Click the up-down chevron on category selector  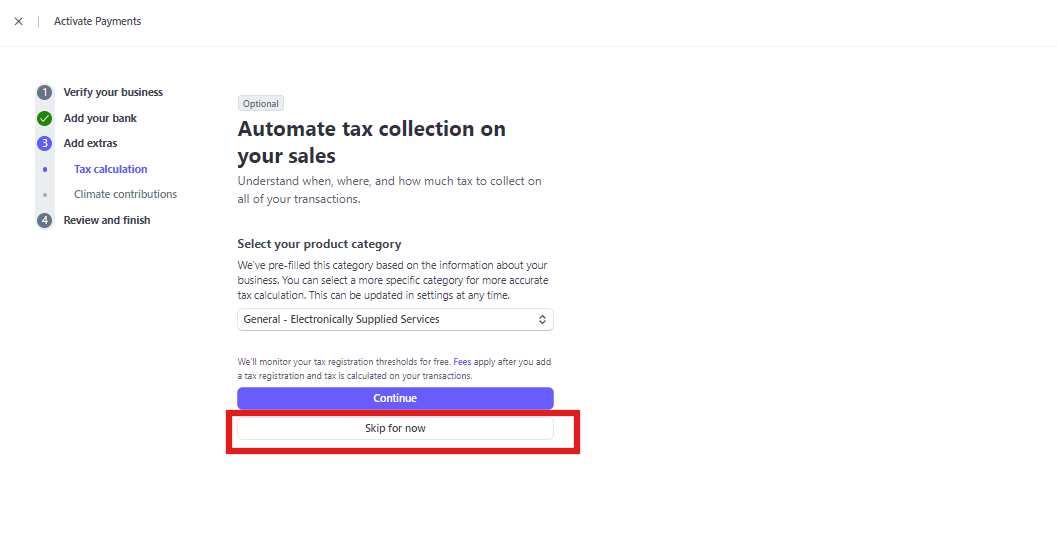point(542,319)
